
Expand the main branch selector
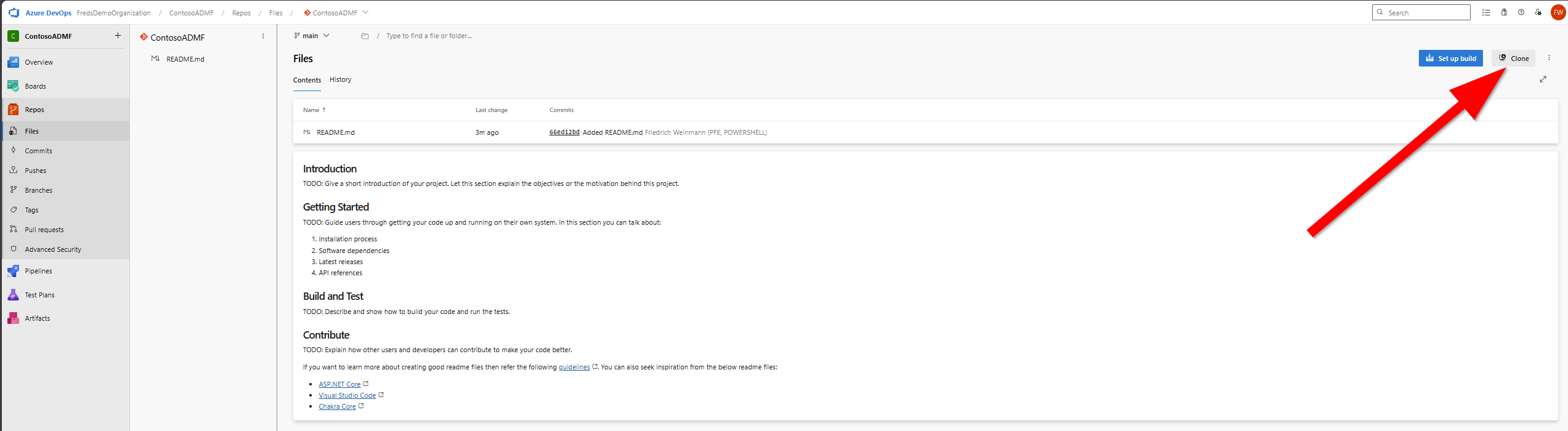point(312,36)
